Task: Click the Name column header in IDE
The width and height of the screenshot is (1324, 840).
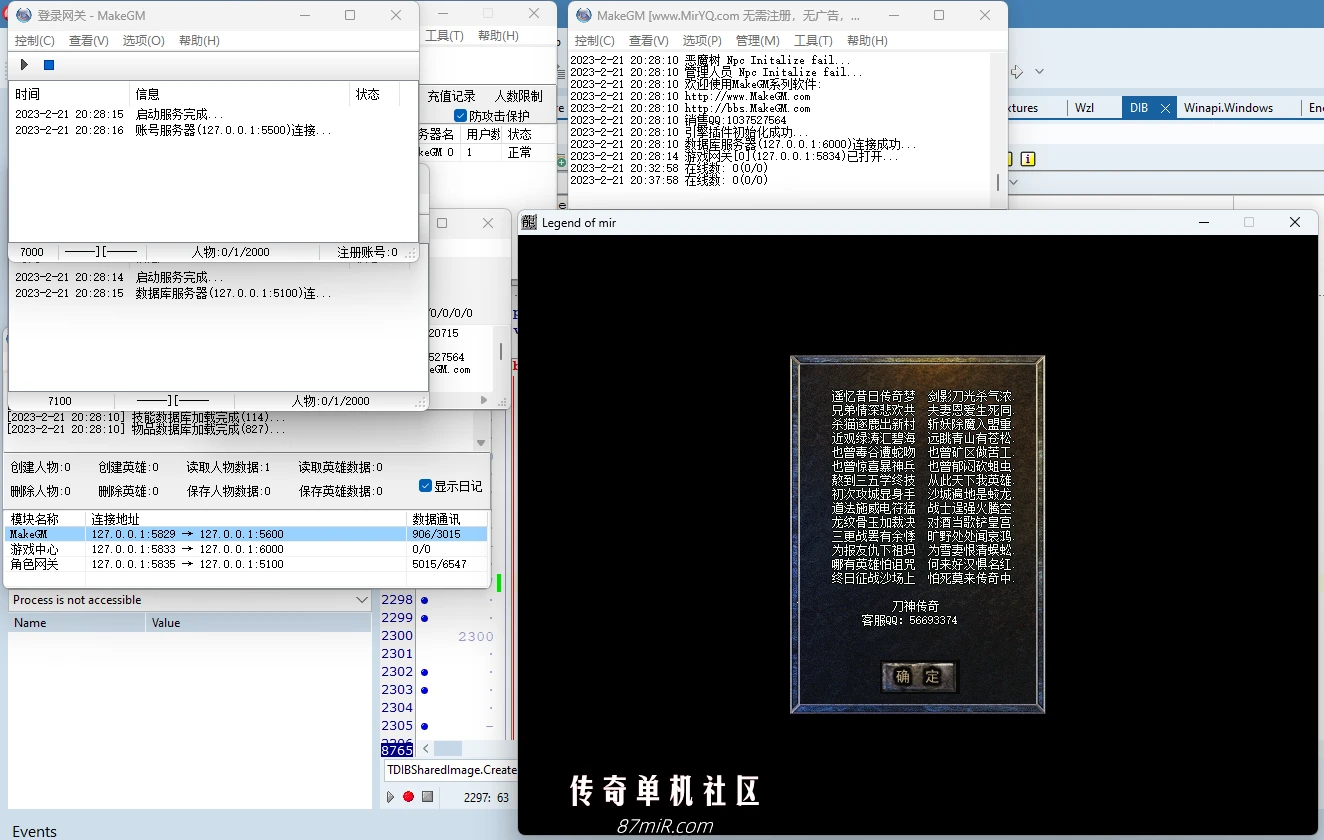Action: (78, 623)
